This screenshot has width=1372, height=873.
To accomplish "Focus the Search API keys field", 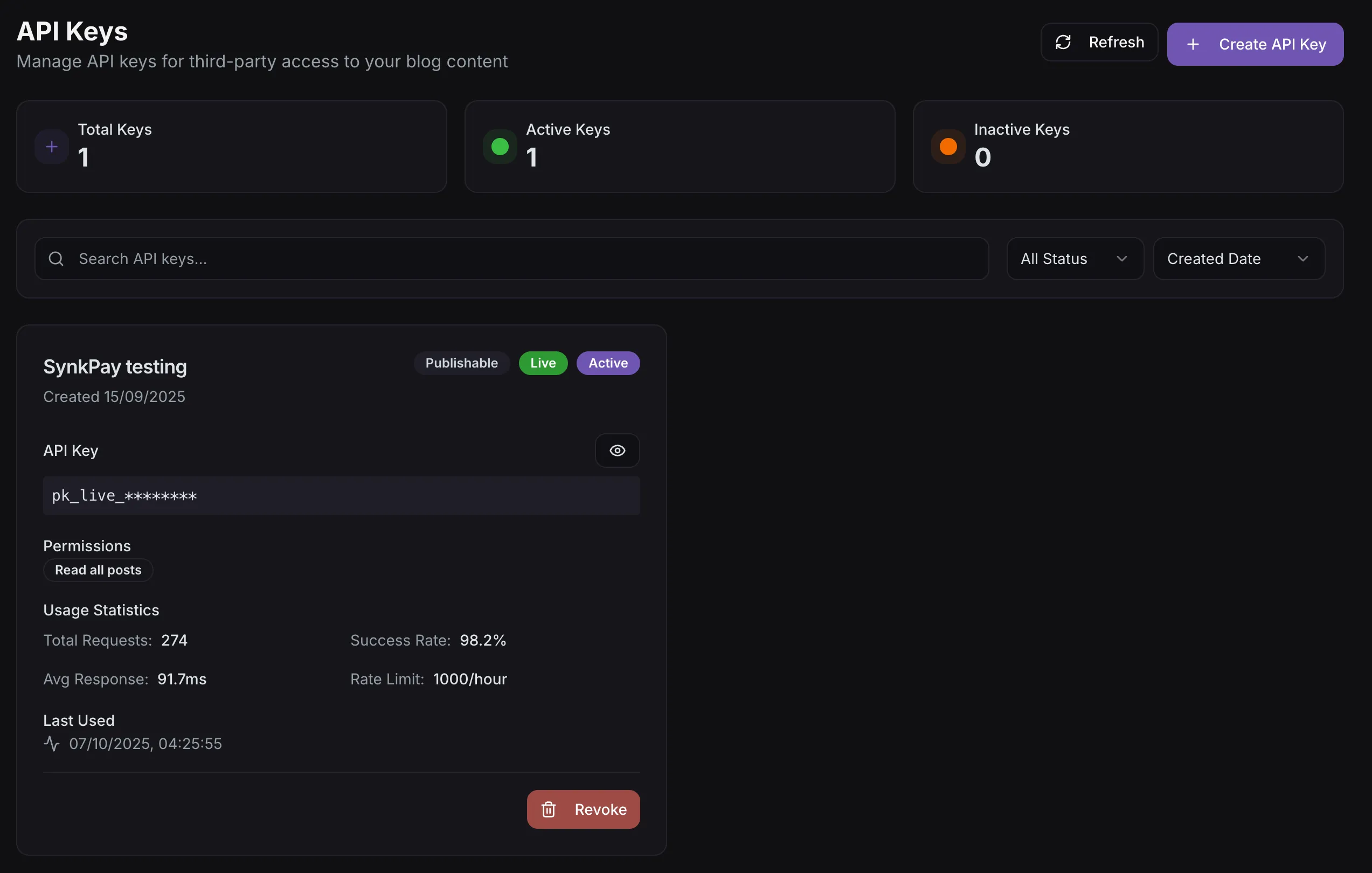I will tap(513, 259).
